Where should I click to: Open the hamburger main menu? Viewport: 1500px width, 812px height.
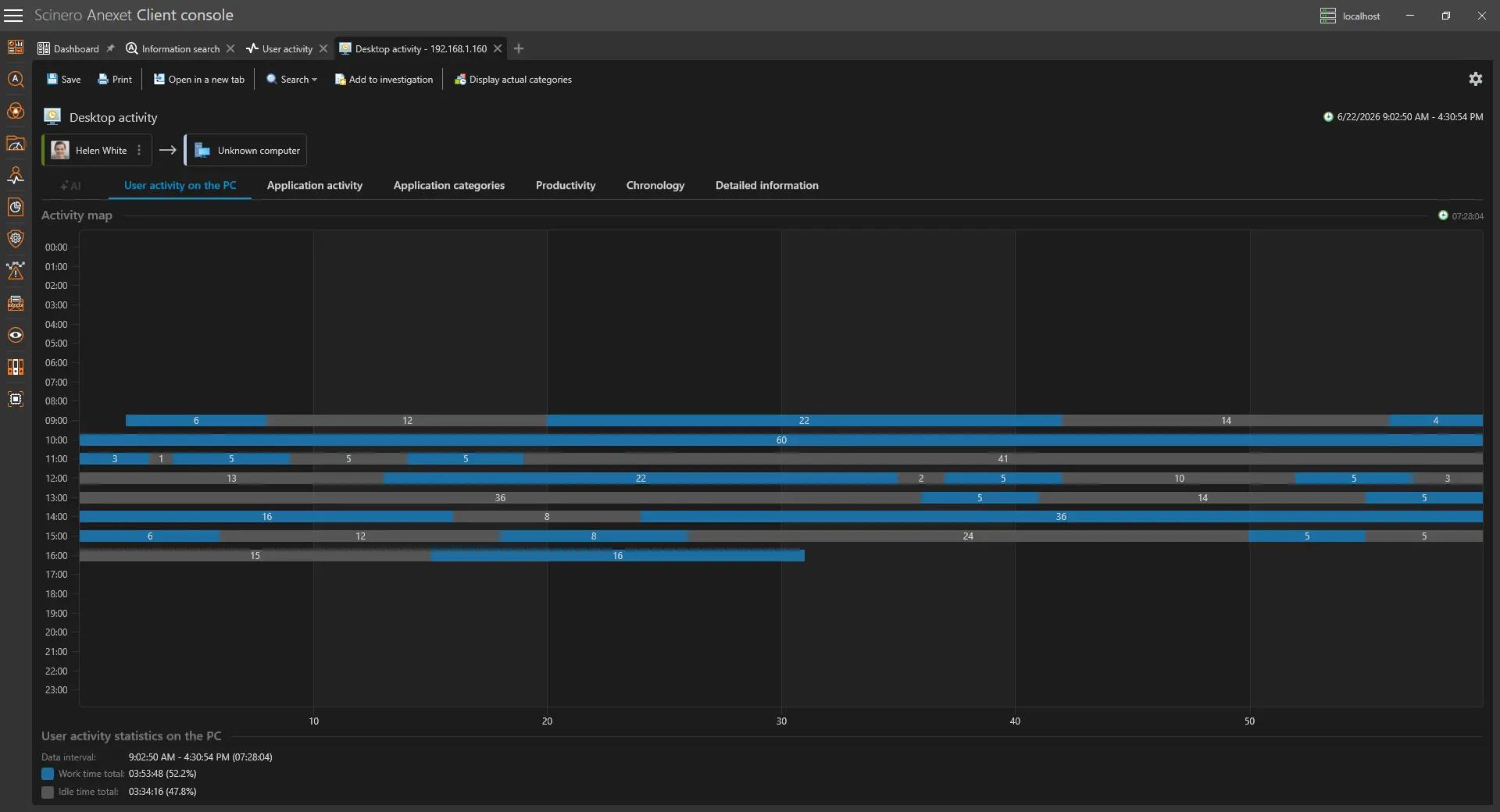point(14,16)
